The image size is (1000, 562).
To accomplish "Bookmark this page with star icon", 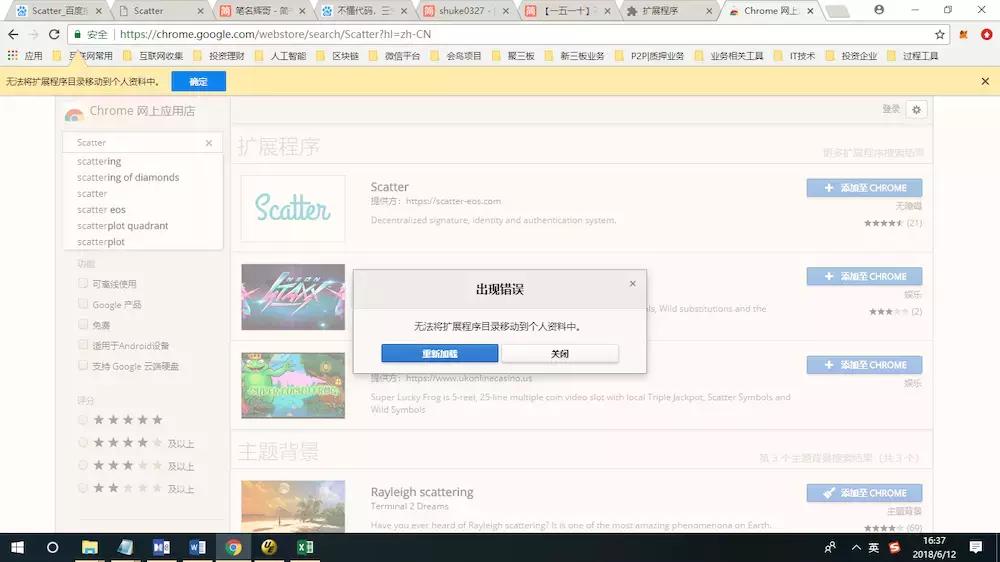I will (x=939, y=34).
